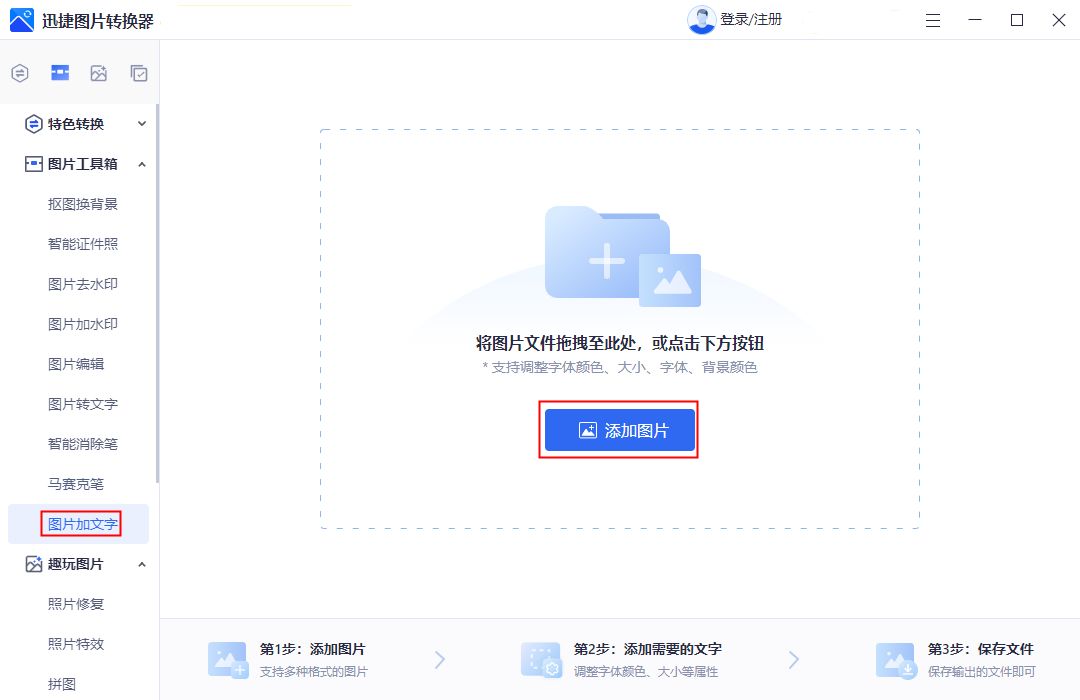Click the folder plus image illustration
The width and height of the screenshot is (1080, 700).
[620, 257]
